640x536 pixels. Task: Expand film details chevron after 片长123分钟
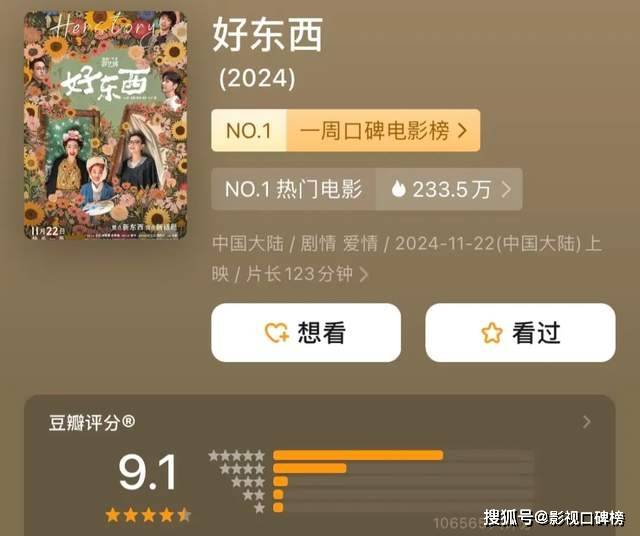[x=364, y=274]
